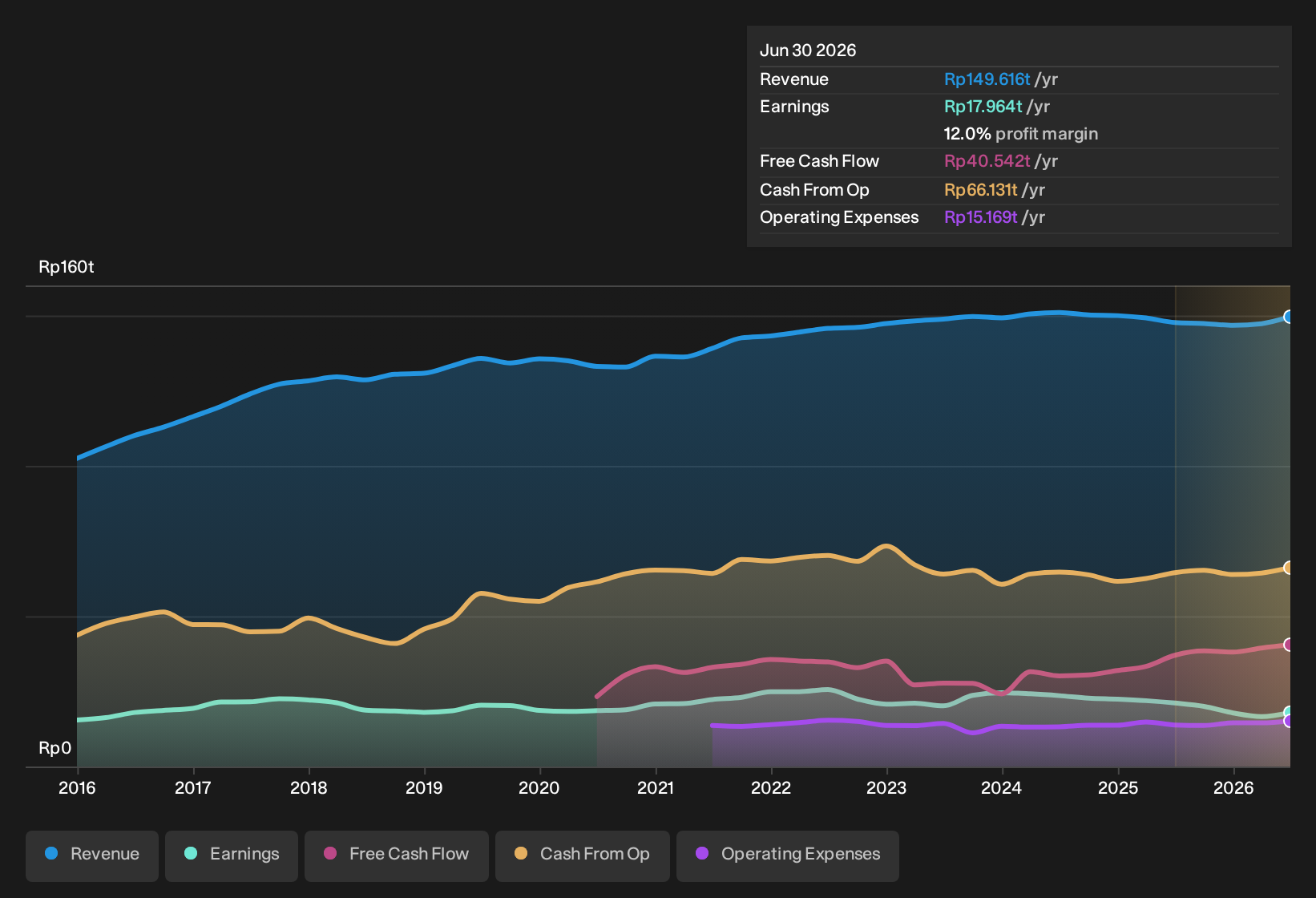Screen dimensions: 1316x898
Task: Click the Rp160t y-axis label
Action: [x=67, y=267]
